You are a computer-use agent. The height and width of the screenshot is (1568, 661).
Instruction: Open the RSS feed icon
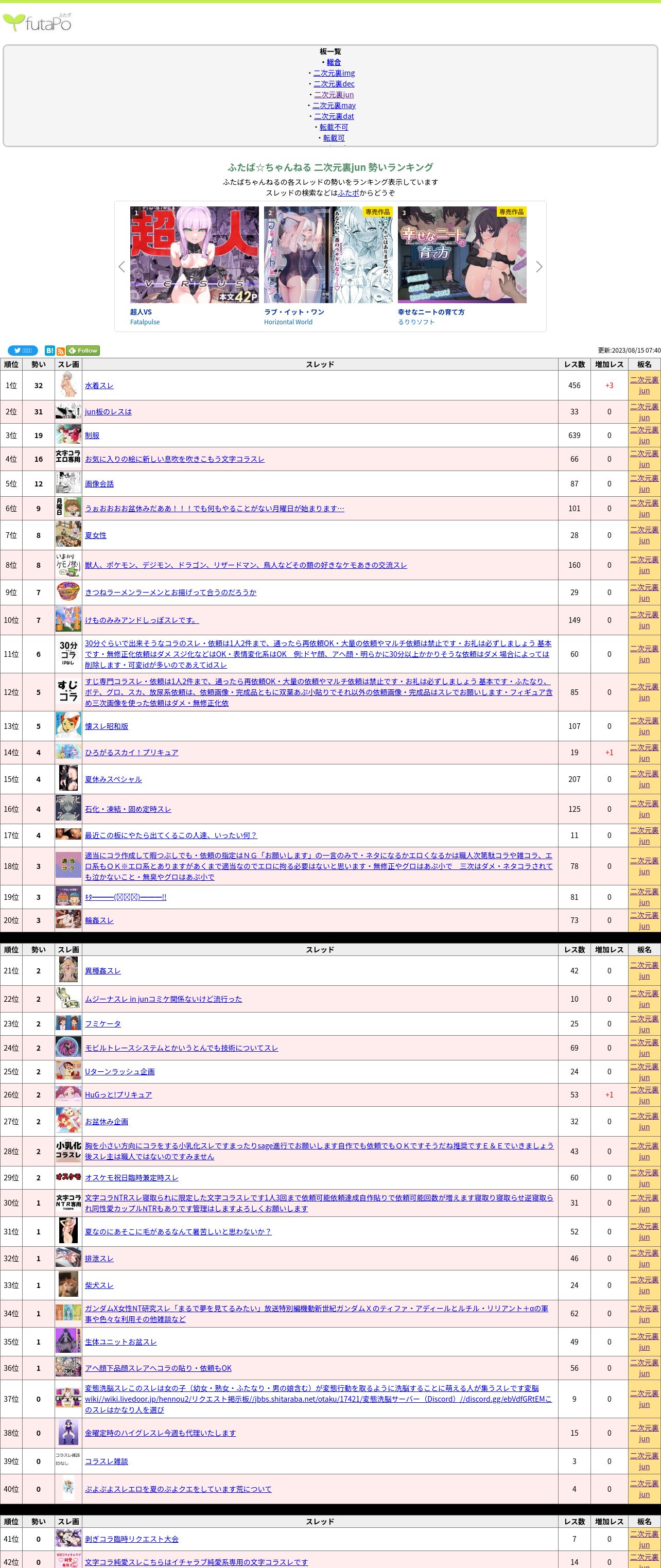tap(60, 351)
